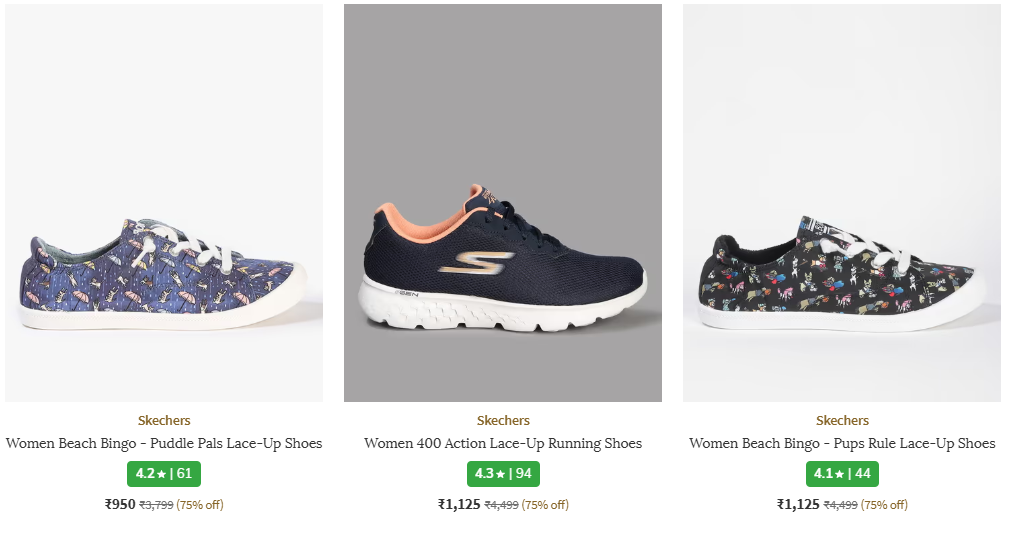
Task: Click Skechers brand above 400 Action shoes
Action: pos(503,421)
